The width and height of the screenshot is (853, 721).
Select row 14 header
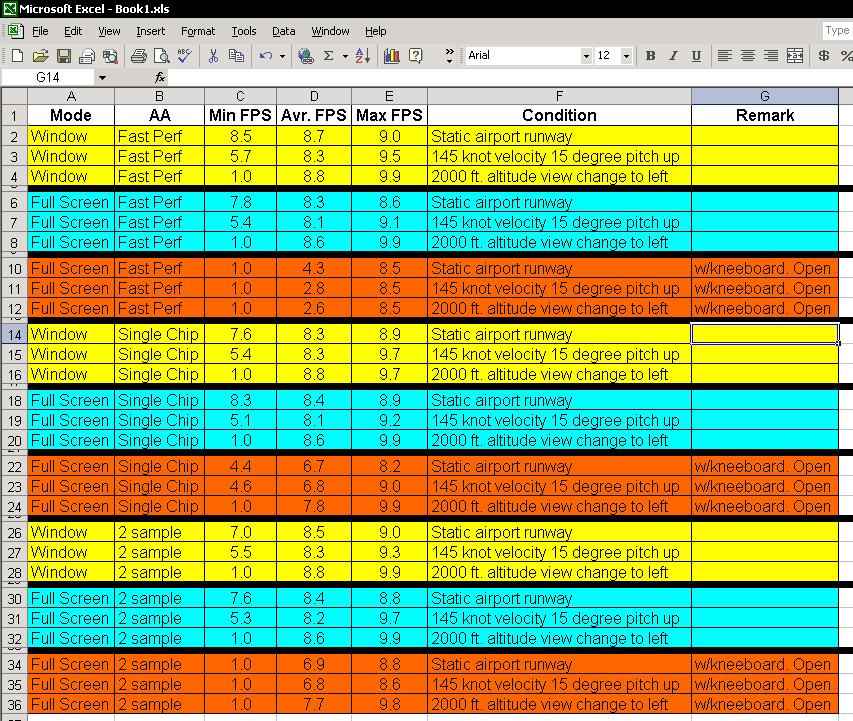(x=14, y=334)
